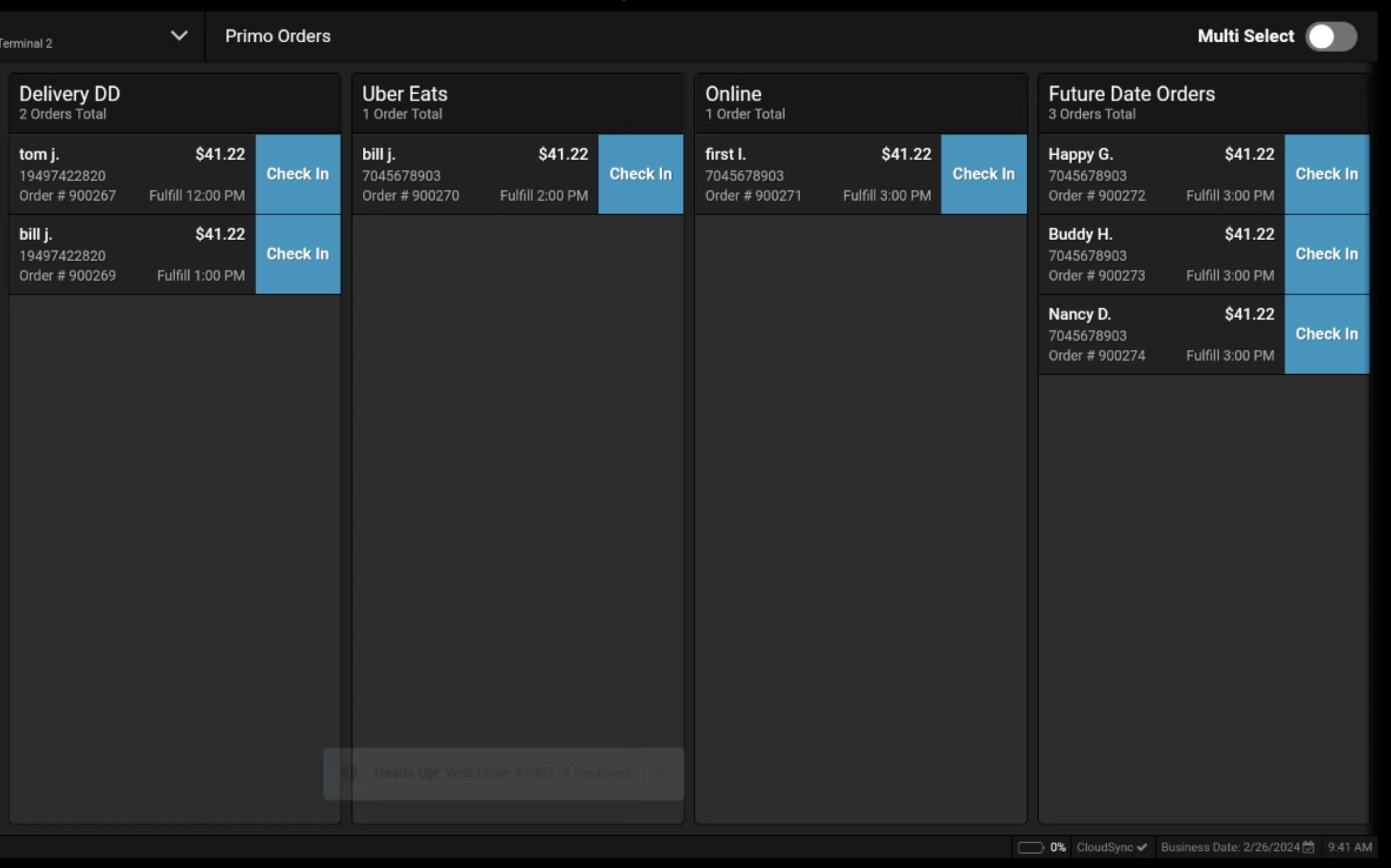Click the 9:41 AM clock display
Screen dimensions: 1391x868
[x=1349, y=847]
